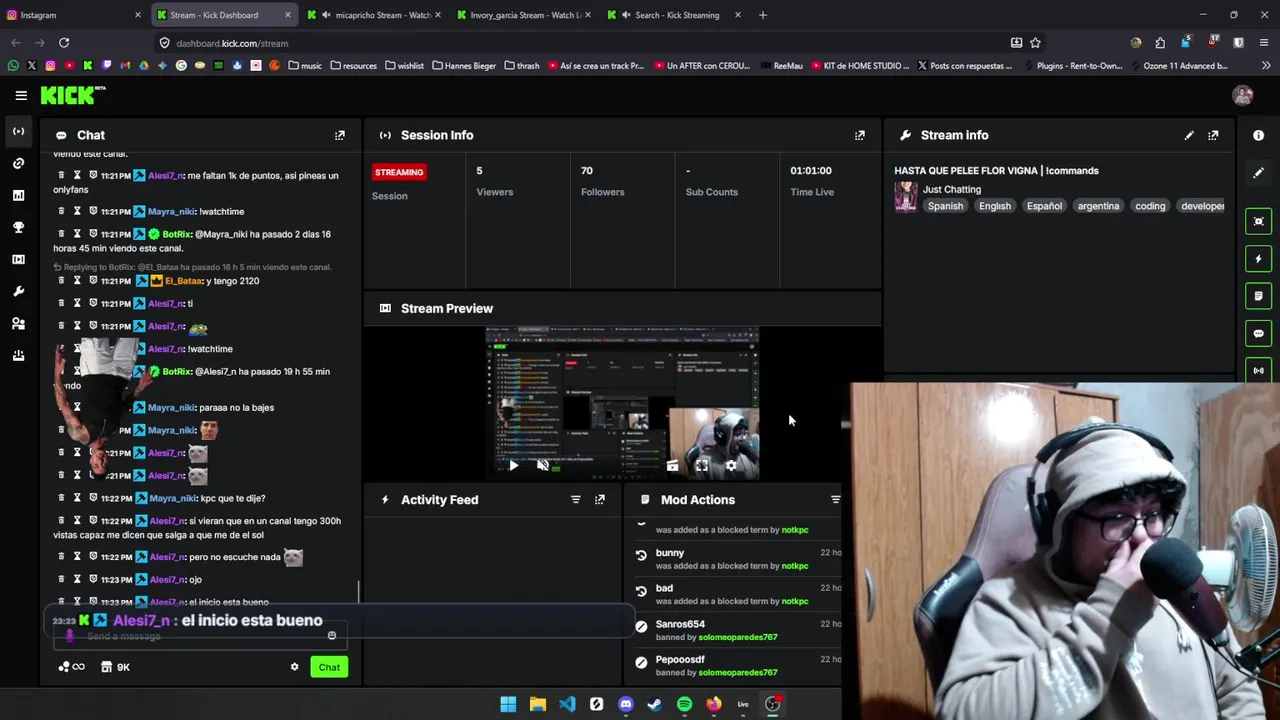Open the Stream section in the left sidebar
This screenshot has width=1280, height=720.
pyautogui.click(x=18, y=131)
